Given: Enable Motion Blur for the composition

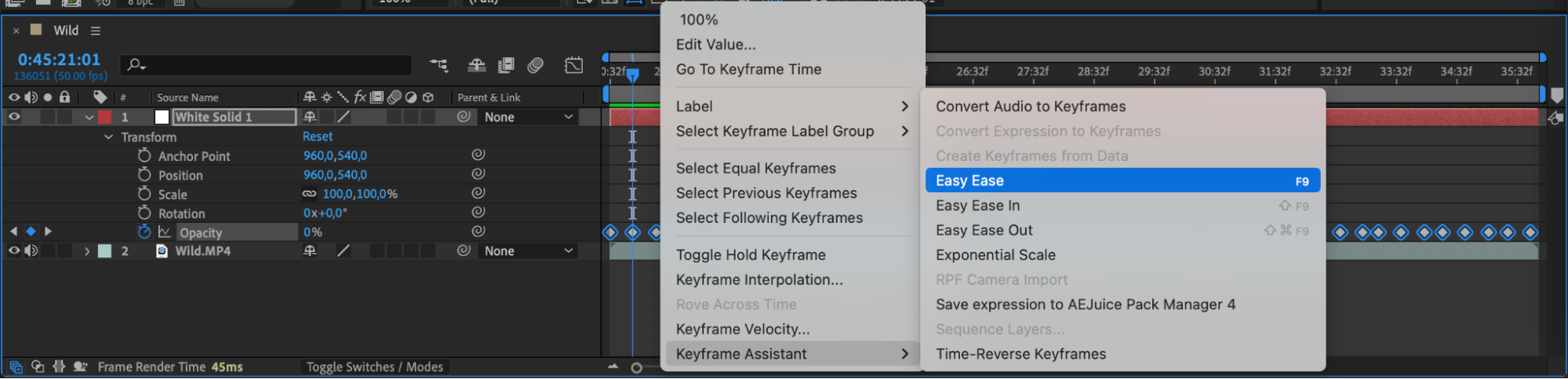Looking at the screenshot, I should 536,65.
